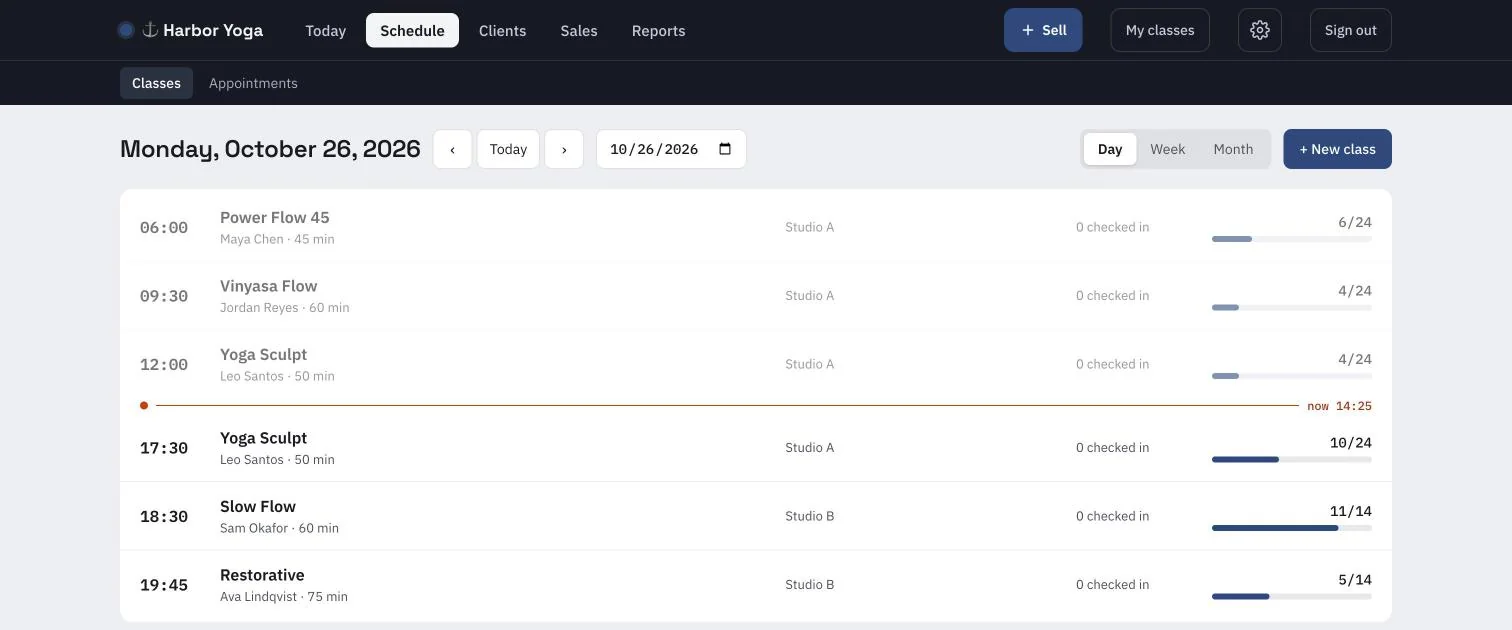Click the Vinyasa Flow capacity bar

(x=1292, y=308)
